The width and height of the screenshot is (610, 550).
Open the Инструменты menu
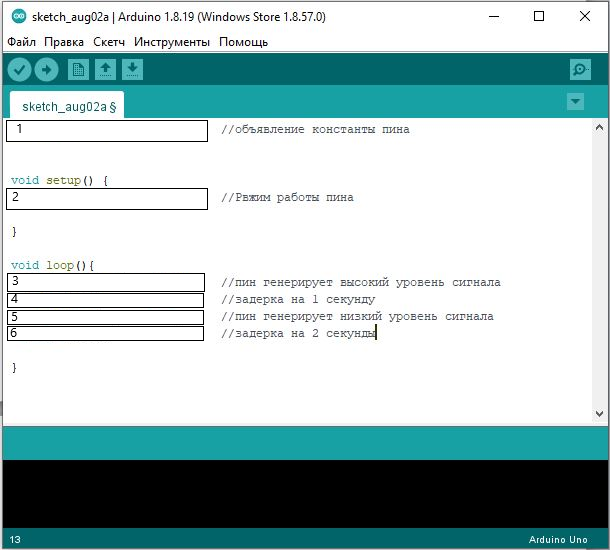tap(172, 42)
